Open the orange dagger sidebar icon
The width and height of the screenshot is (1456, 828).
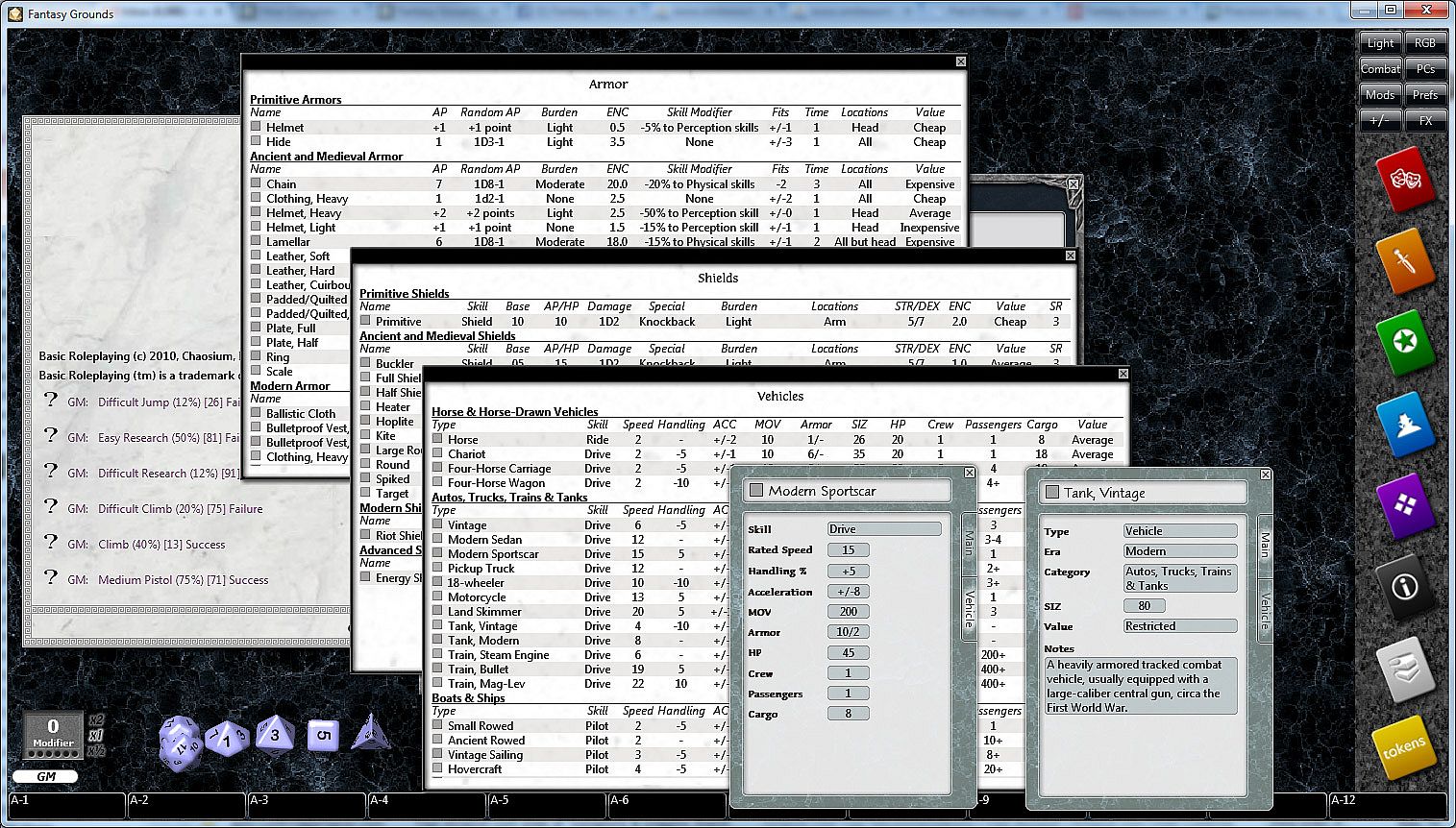pos(1405,259)
